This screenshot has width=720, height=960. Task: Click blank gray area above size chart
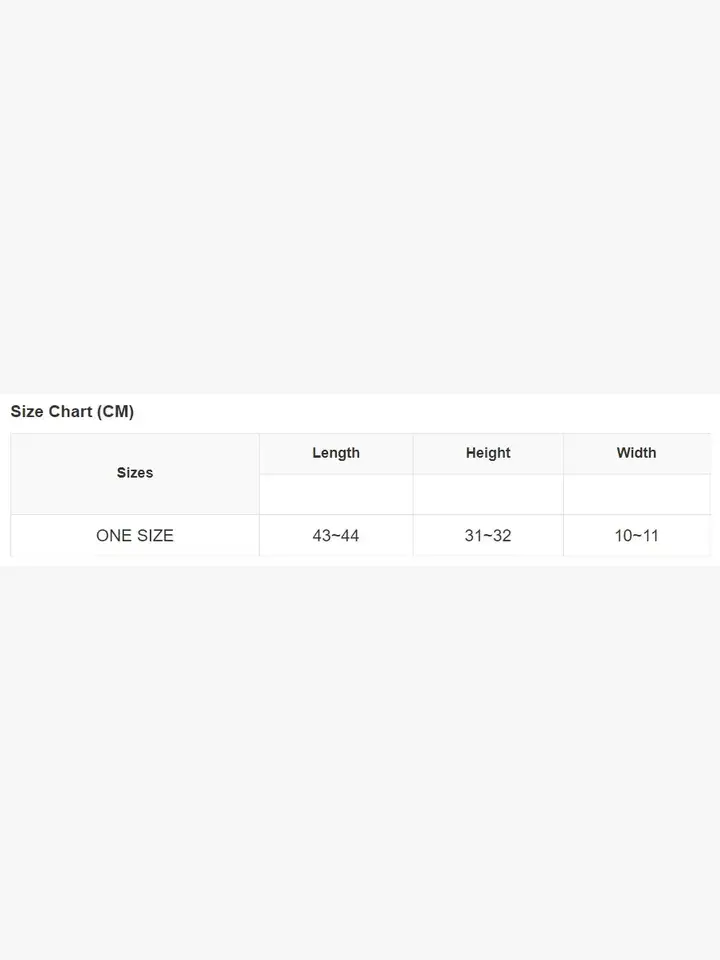[360, 200]
